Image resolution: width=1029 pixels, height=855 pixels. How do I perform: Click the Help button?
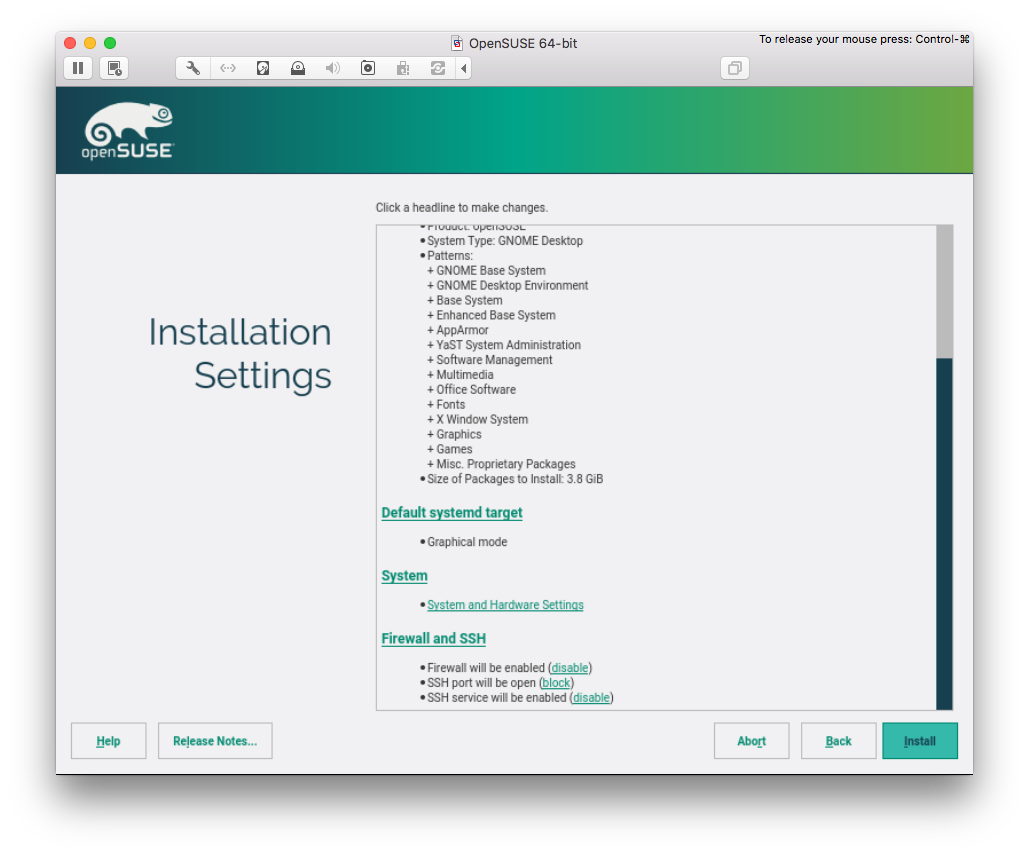pos(108,741)
